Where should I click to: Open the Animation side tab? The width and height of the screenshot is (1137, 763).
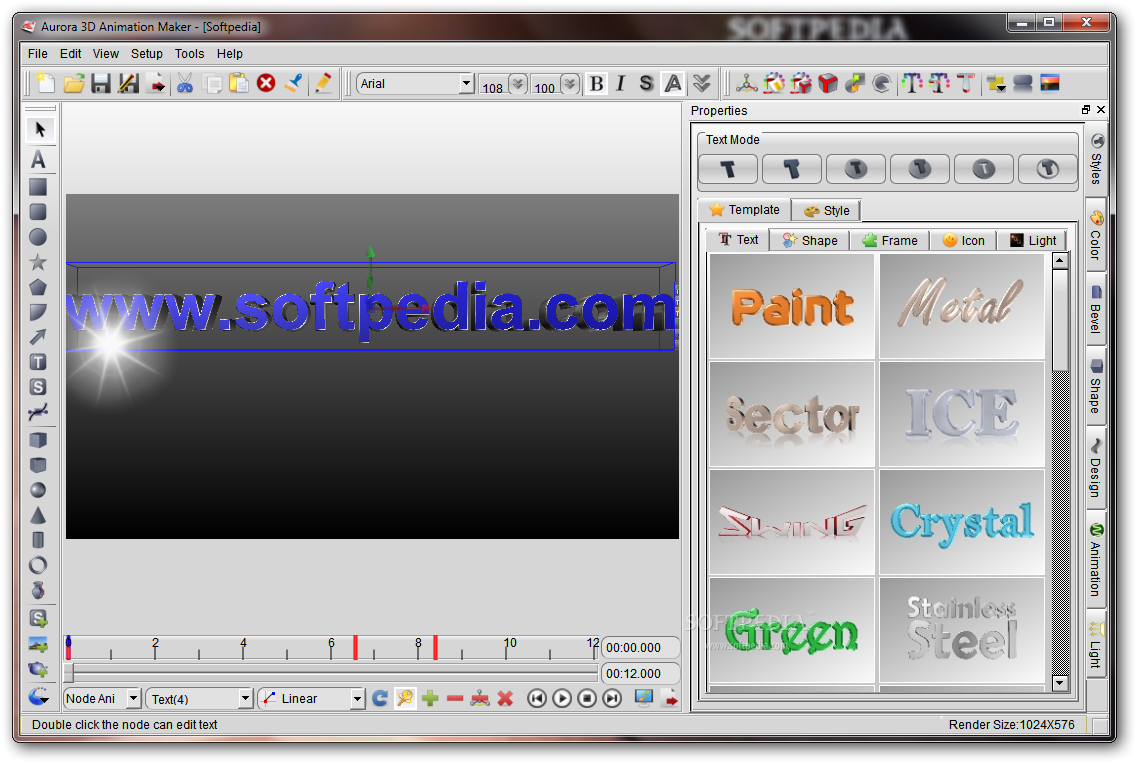pyautogui.click(x=1096, y=559)
